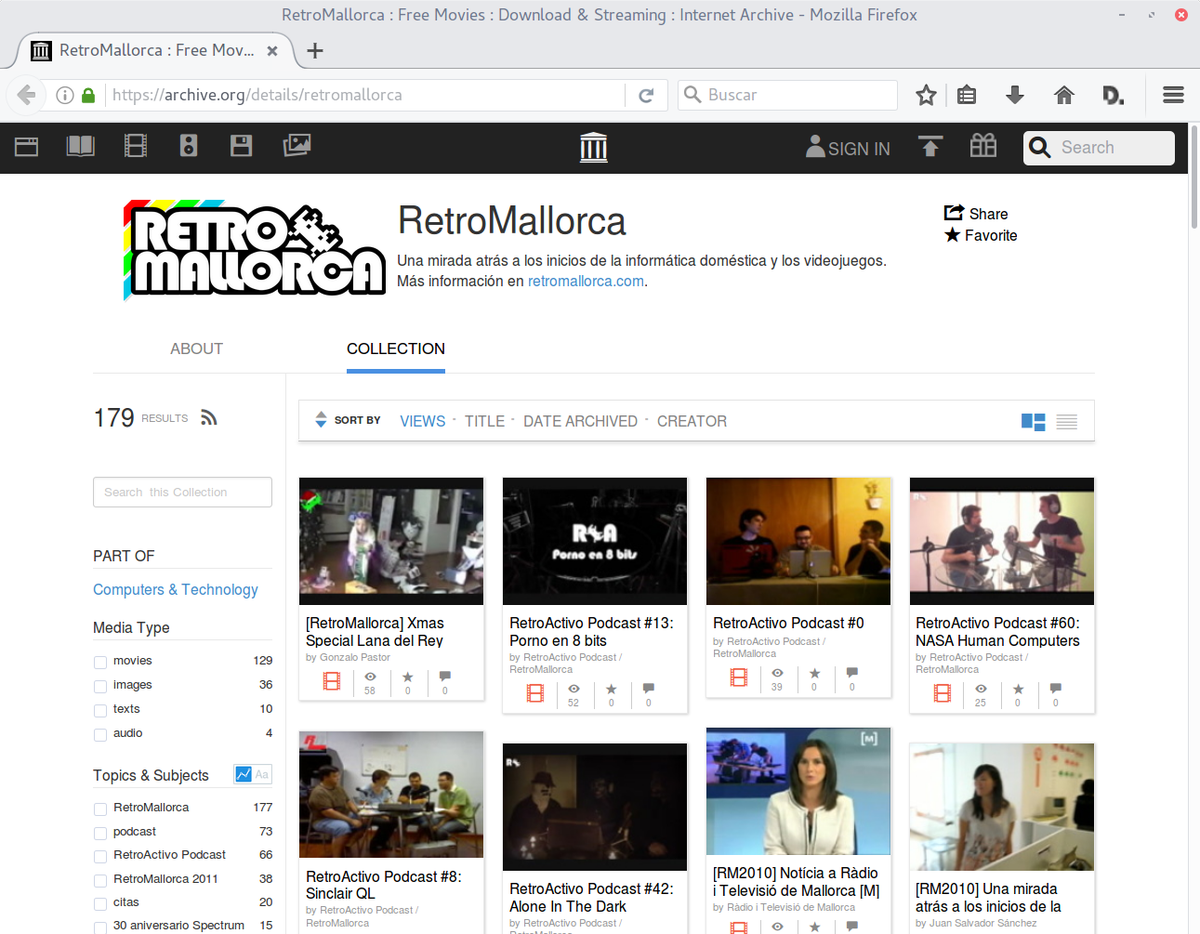
Task: Click the Search this Collection field
Action: pyautogui.click(x=182, y=492)
